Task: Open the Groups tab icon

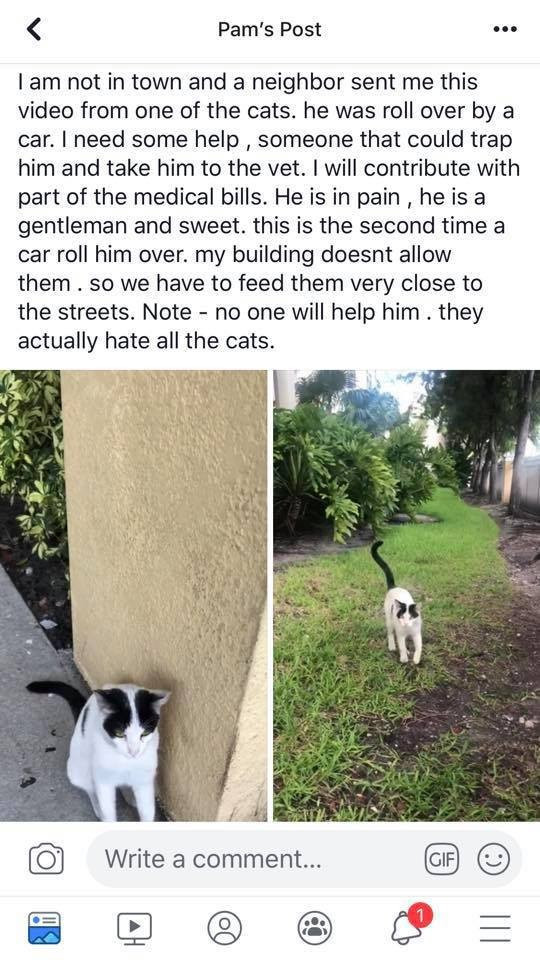Action: click(x=315, y=928)
